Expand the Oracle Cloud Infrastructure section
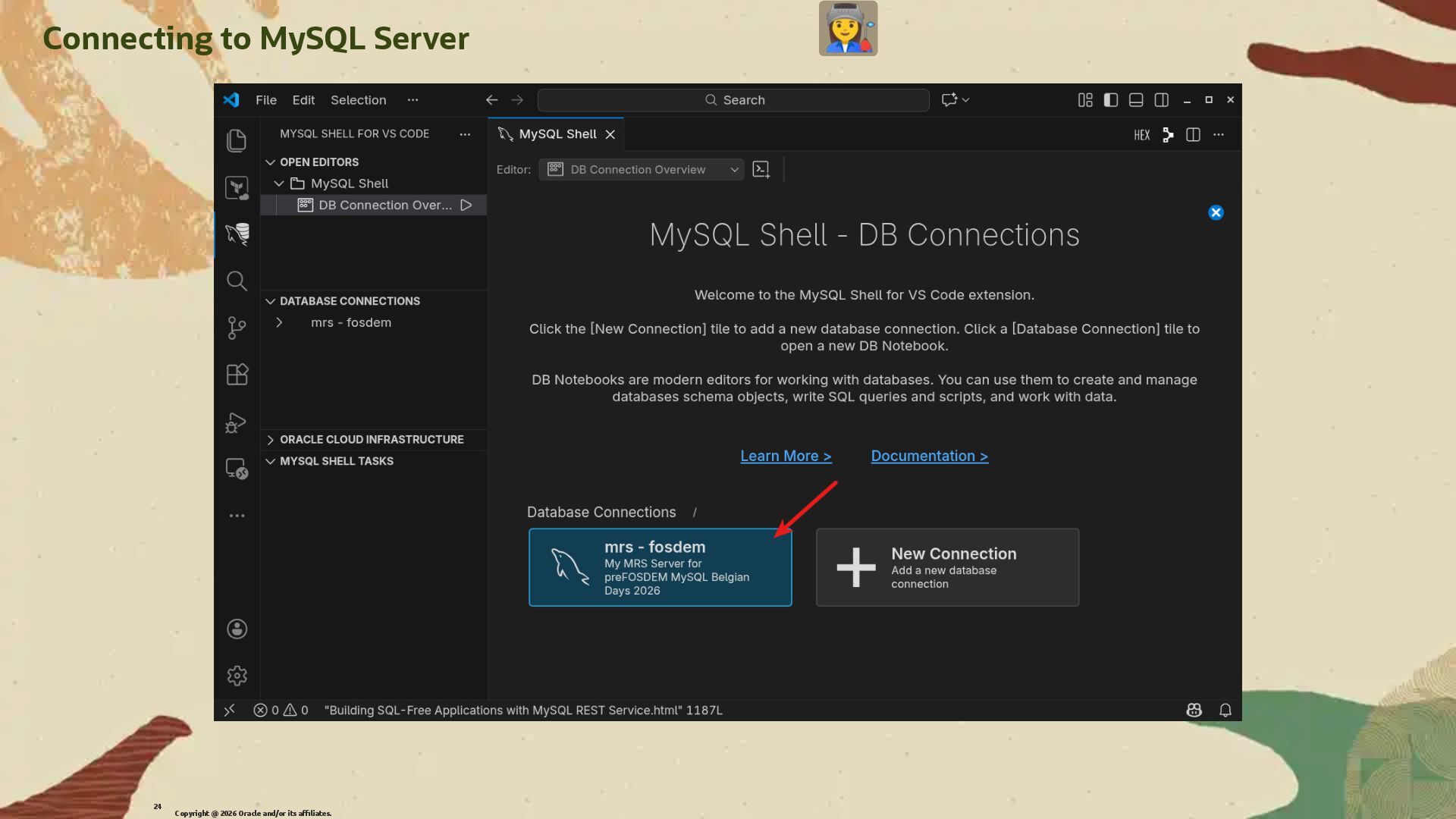This screenshot has width=1456, height=819. coord(371,440)
